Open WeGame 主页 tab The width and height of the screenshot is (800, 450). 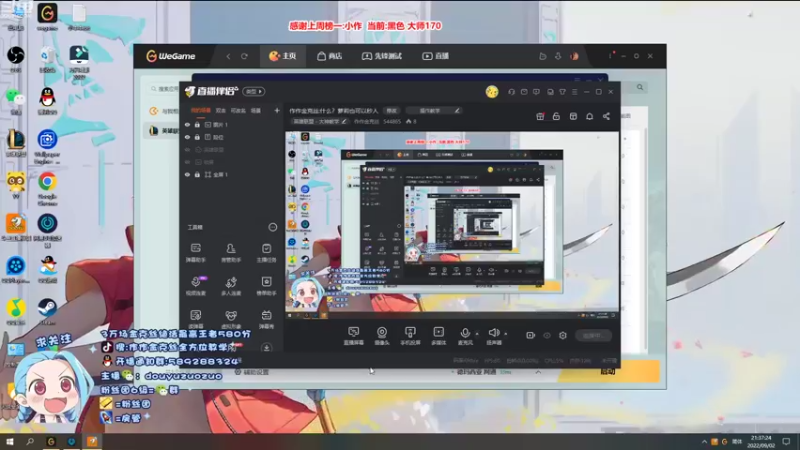pyautogui.click(x=283, y=56)
